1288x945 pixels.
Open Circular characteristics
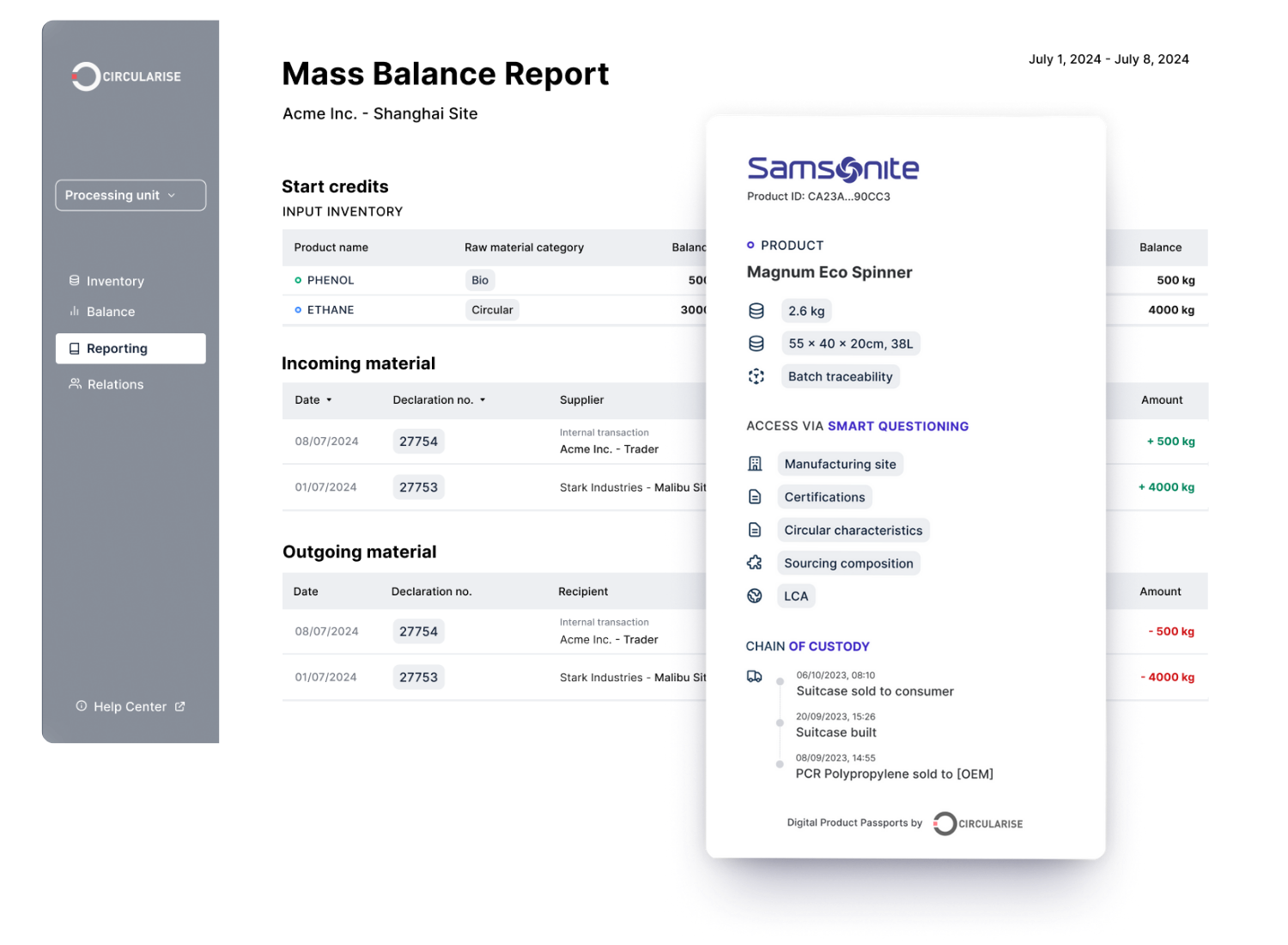coord(854,530)
